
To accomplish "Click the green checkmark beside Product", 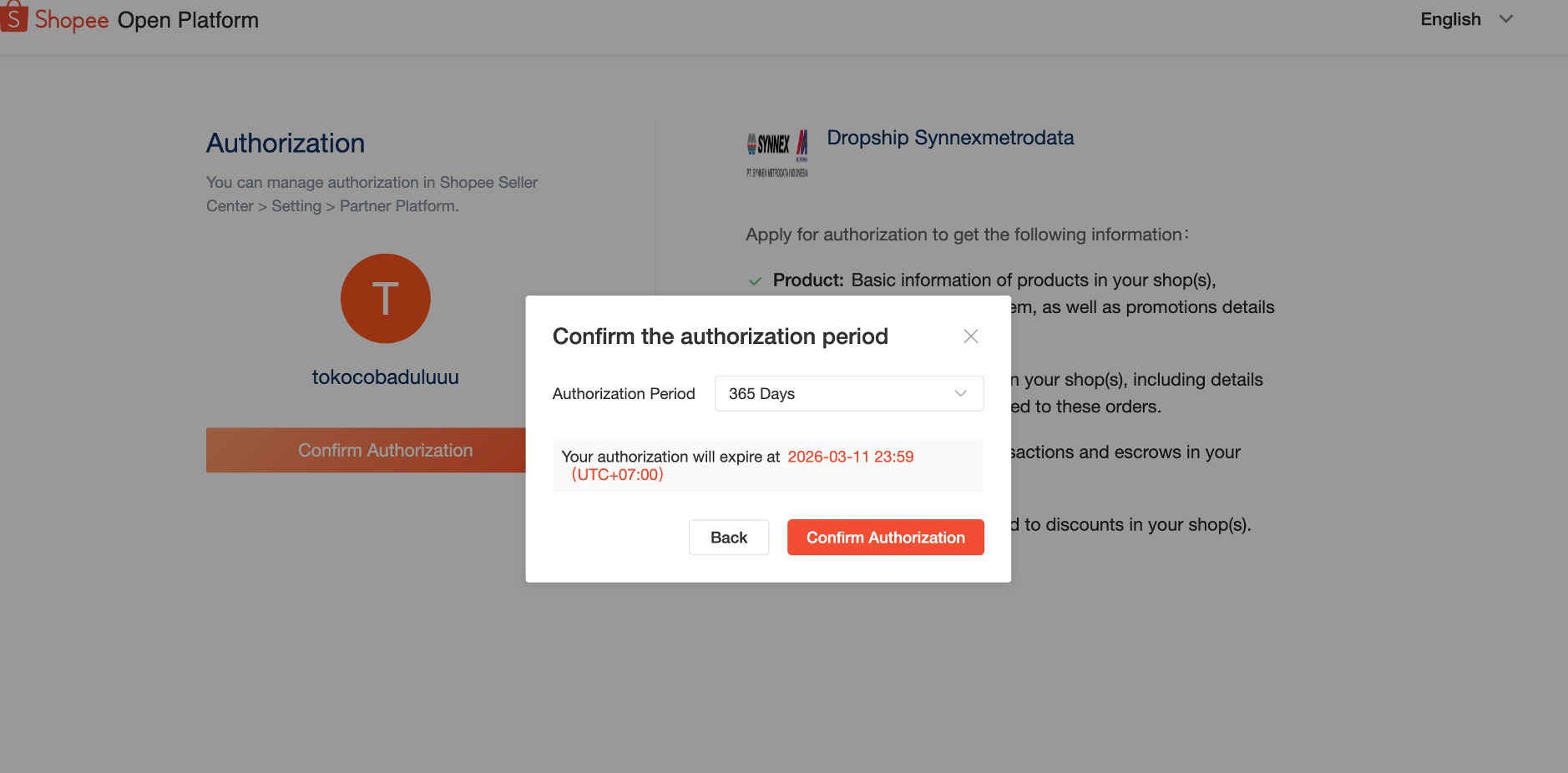I will click(x=756, y=281).
